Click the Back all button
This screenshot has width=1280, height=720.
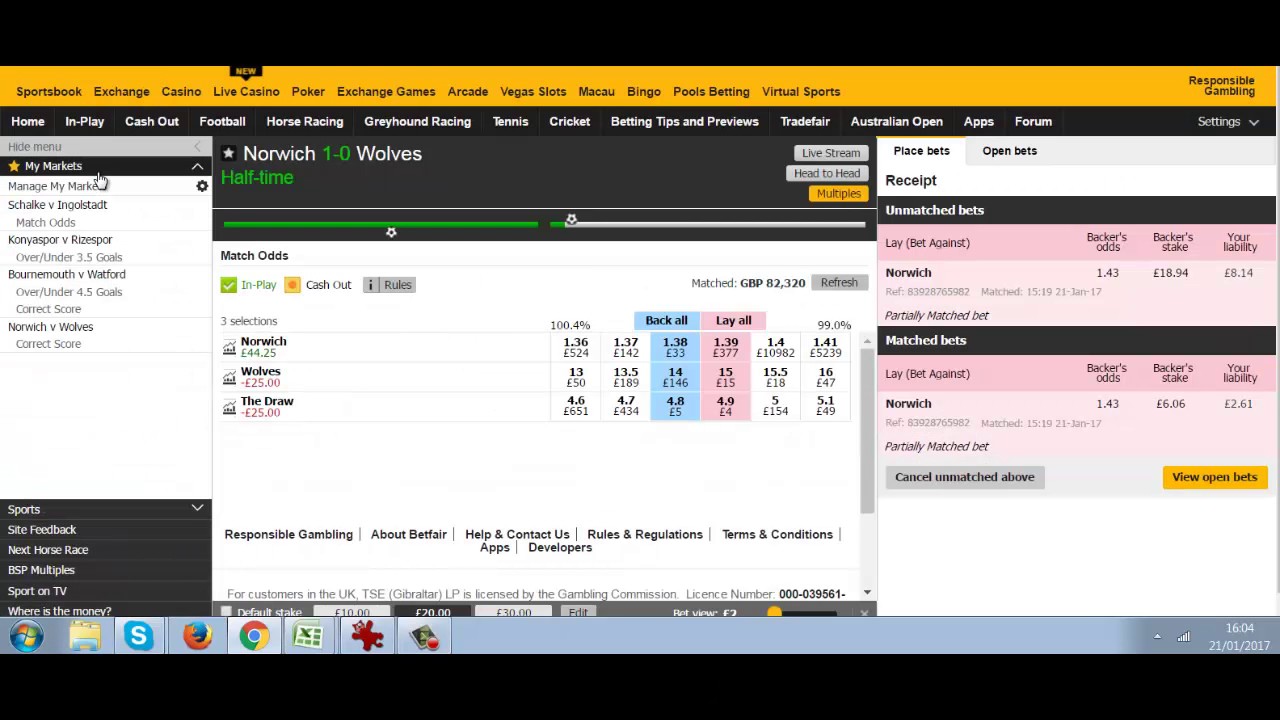click(666, 320)
